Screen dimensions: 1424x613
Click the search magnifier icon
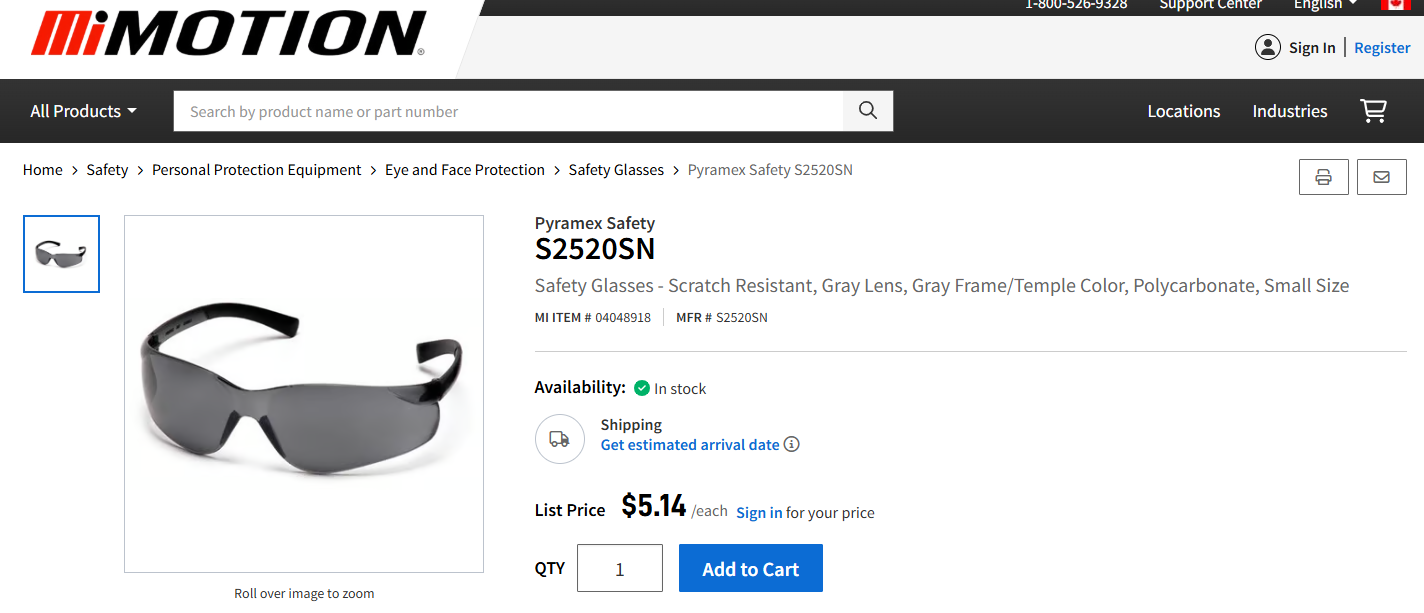point(867,111)
